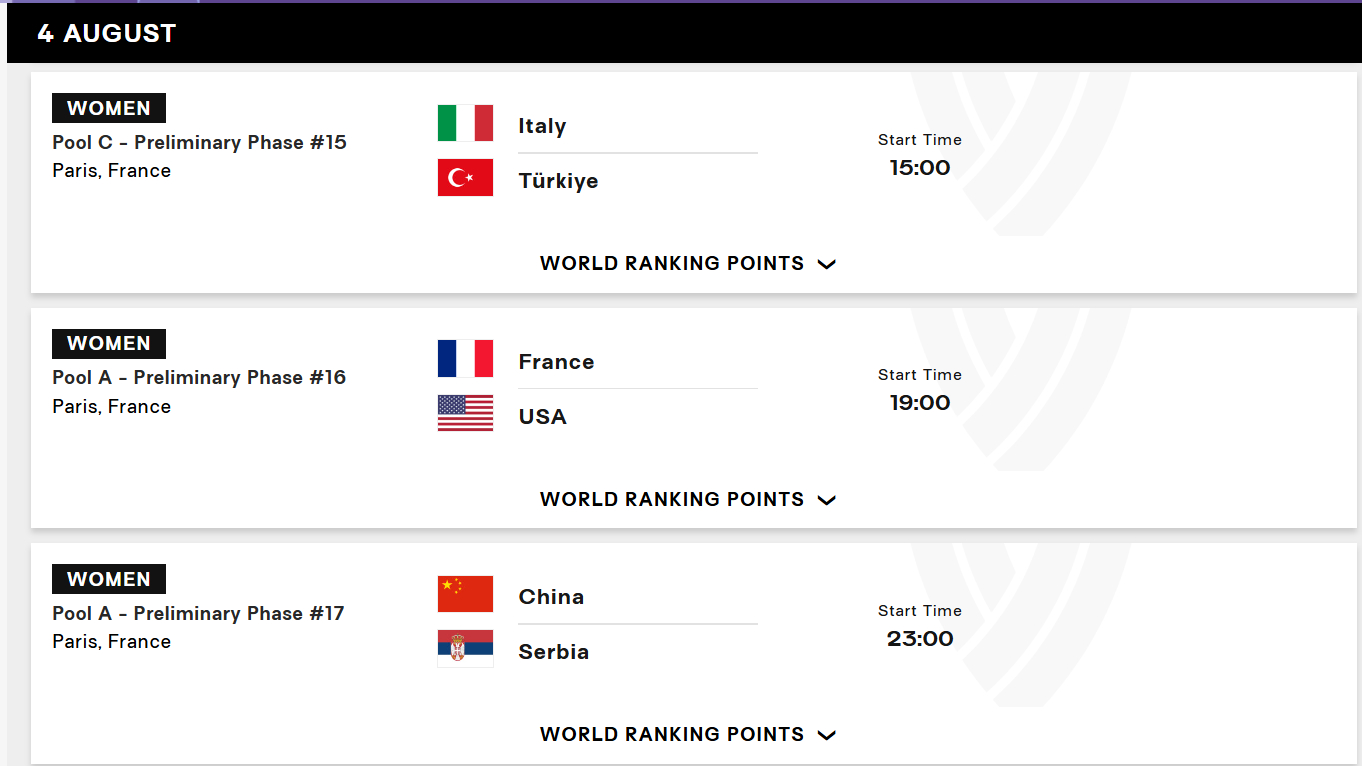
Task: Click the WOMEN badge on match #17
Action: tap(109, 579)
